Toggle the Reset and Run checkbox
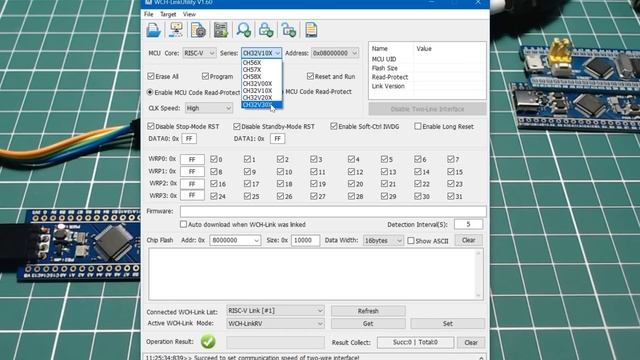 click(x=310, y=76)
